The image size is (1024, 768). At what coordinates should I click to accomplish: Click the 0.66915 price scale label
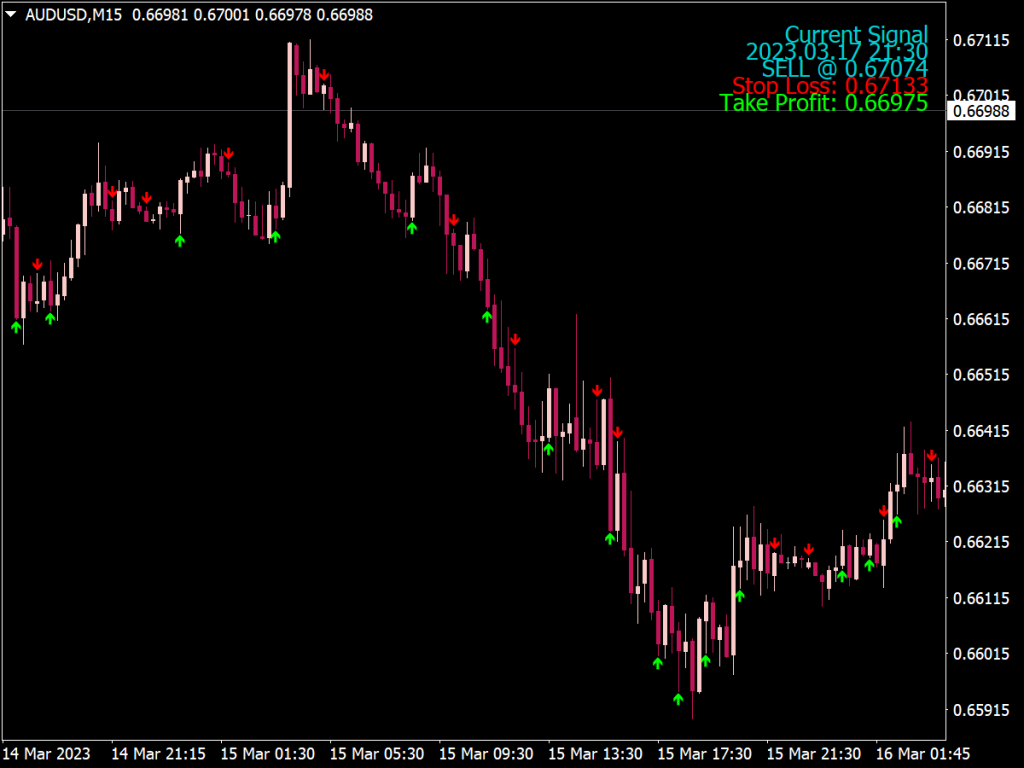click(981, 152)
